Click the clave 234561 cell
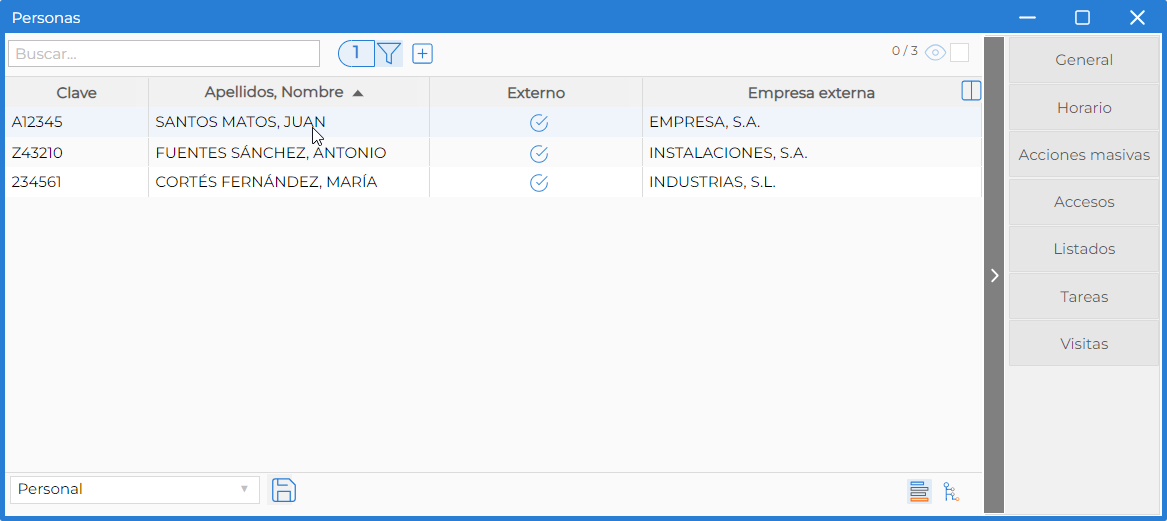Viewport: 1167px width, 521px height. [x=77, y=182]
